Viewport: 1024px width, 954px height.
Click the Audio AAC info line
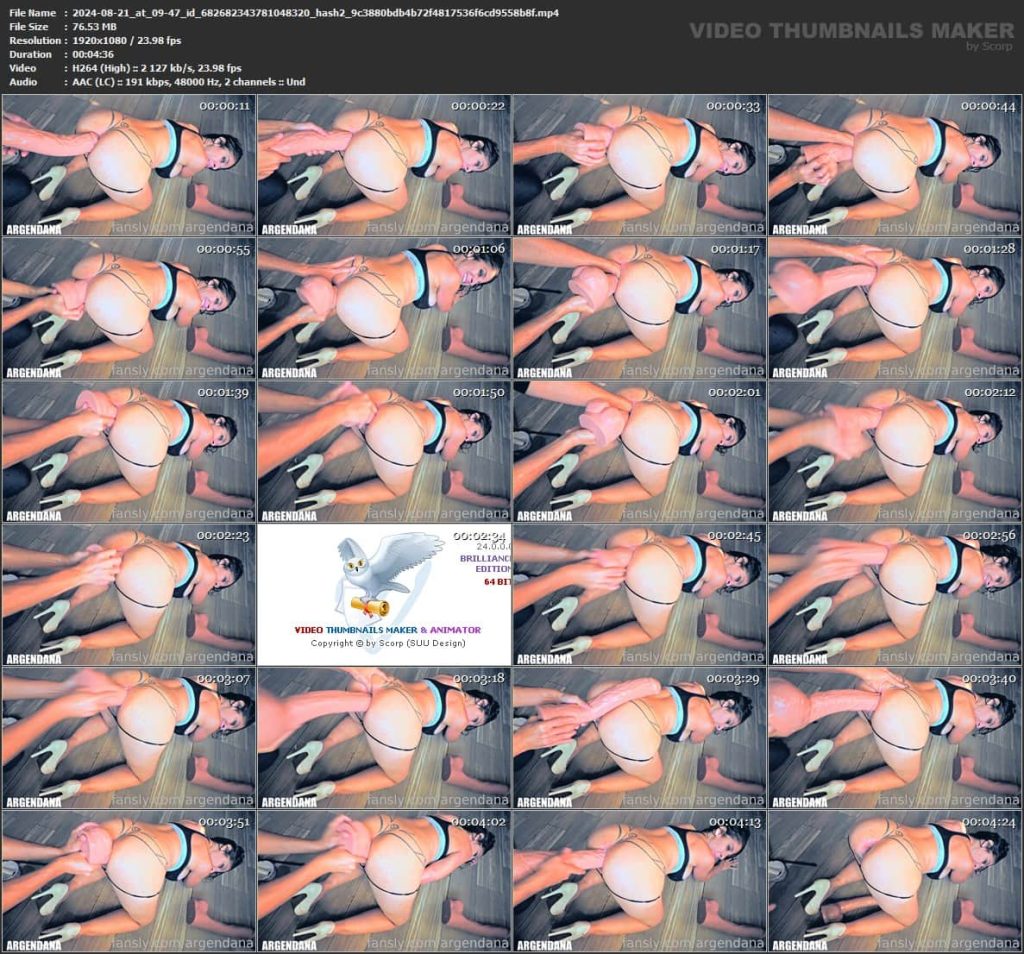[189, 82]
